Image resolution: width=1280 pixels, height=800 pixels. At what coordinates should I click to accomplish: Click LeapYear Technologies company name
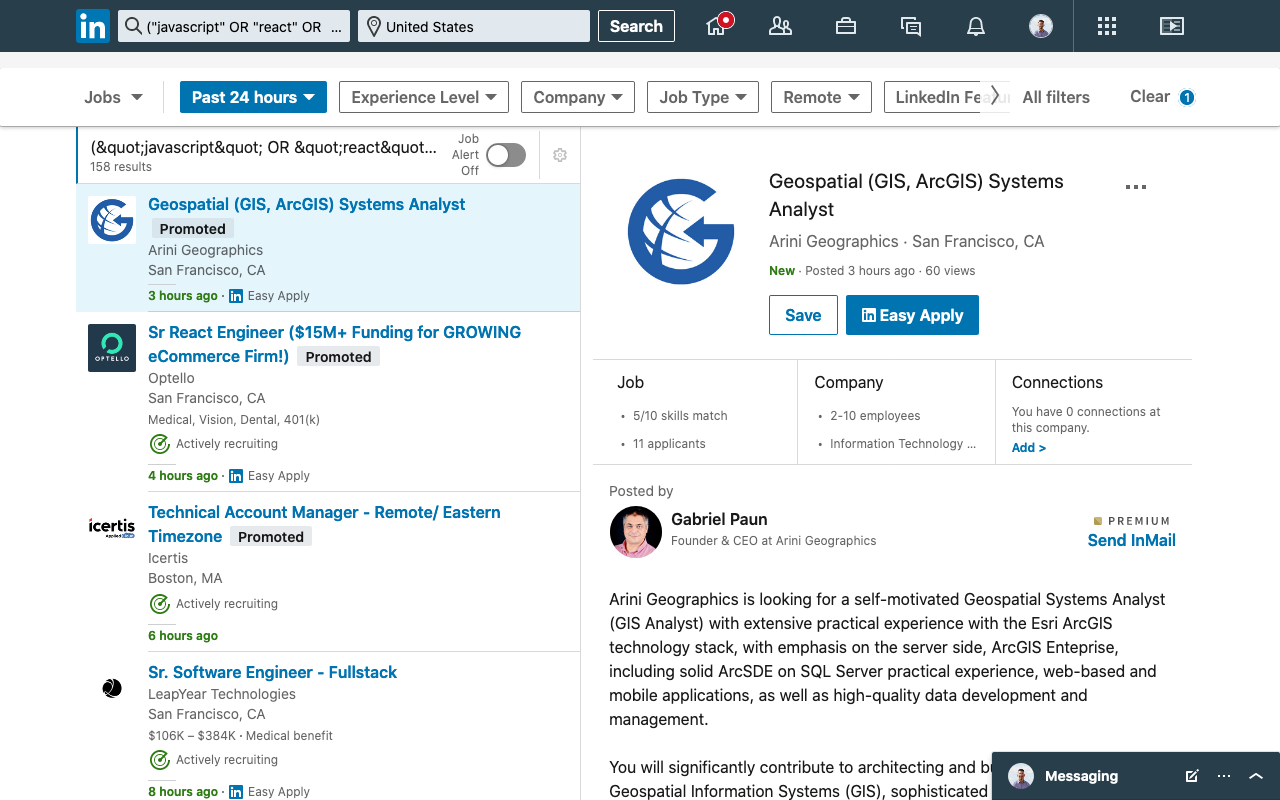(x=222, y=694)
